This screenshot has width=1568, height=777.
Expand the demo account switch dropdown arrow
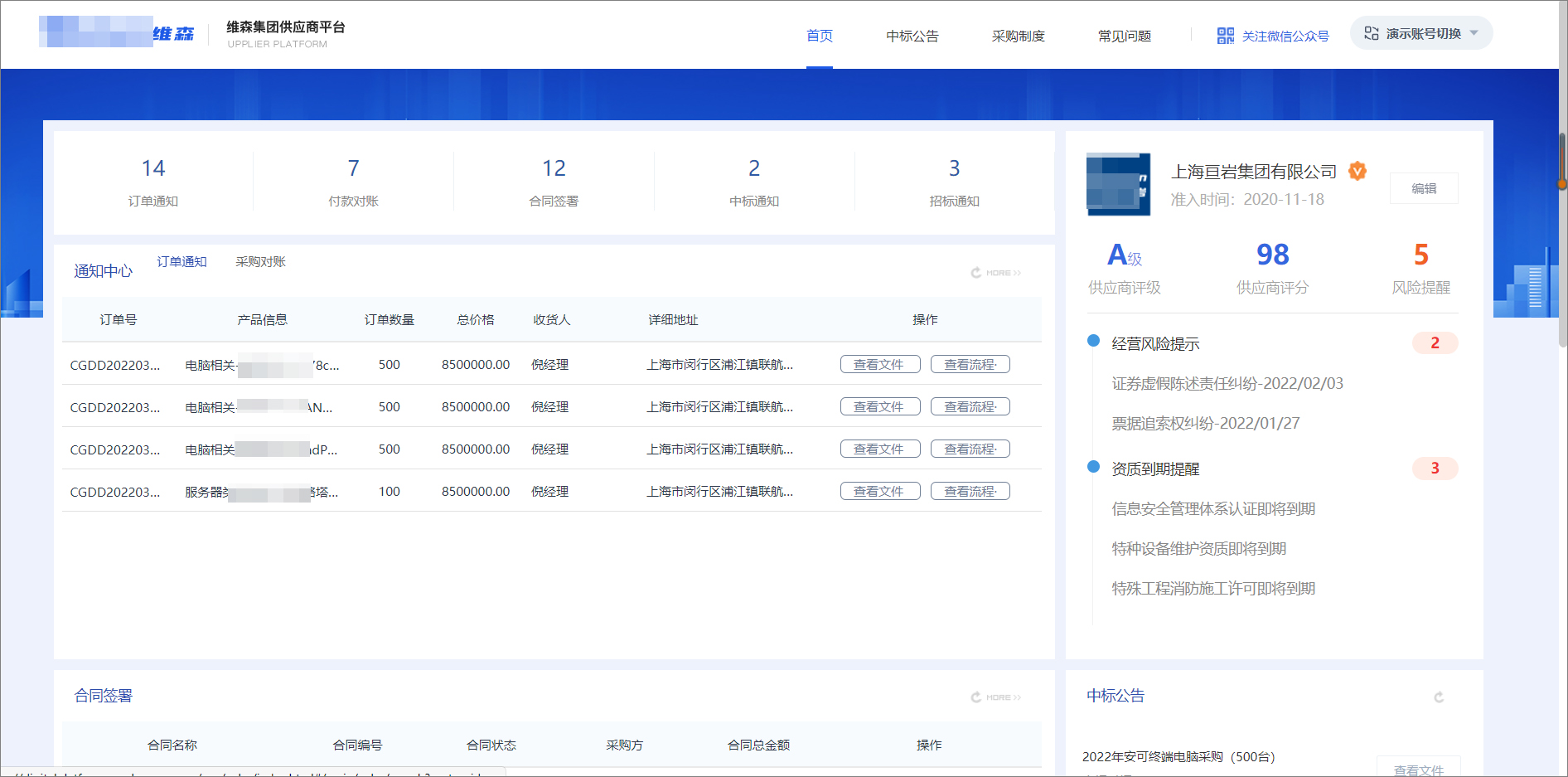pyautogui.click(x=1474, y=33)
